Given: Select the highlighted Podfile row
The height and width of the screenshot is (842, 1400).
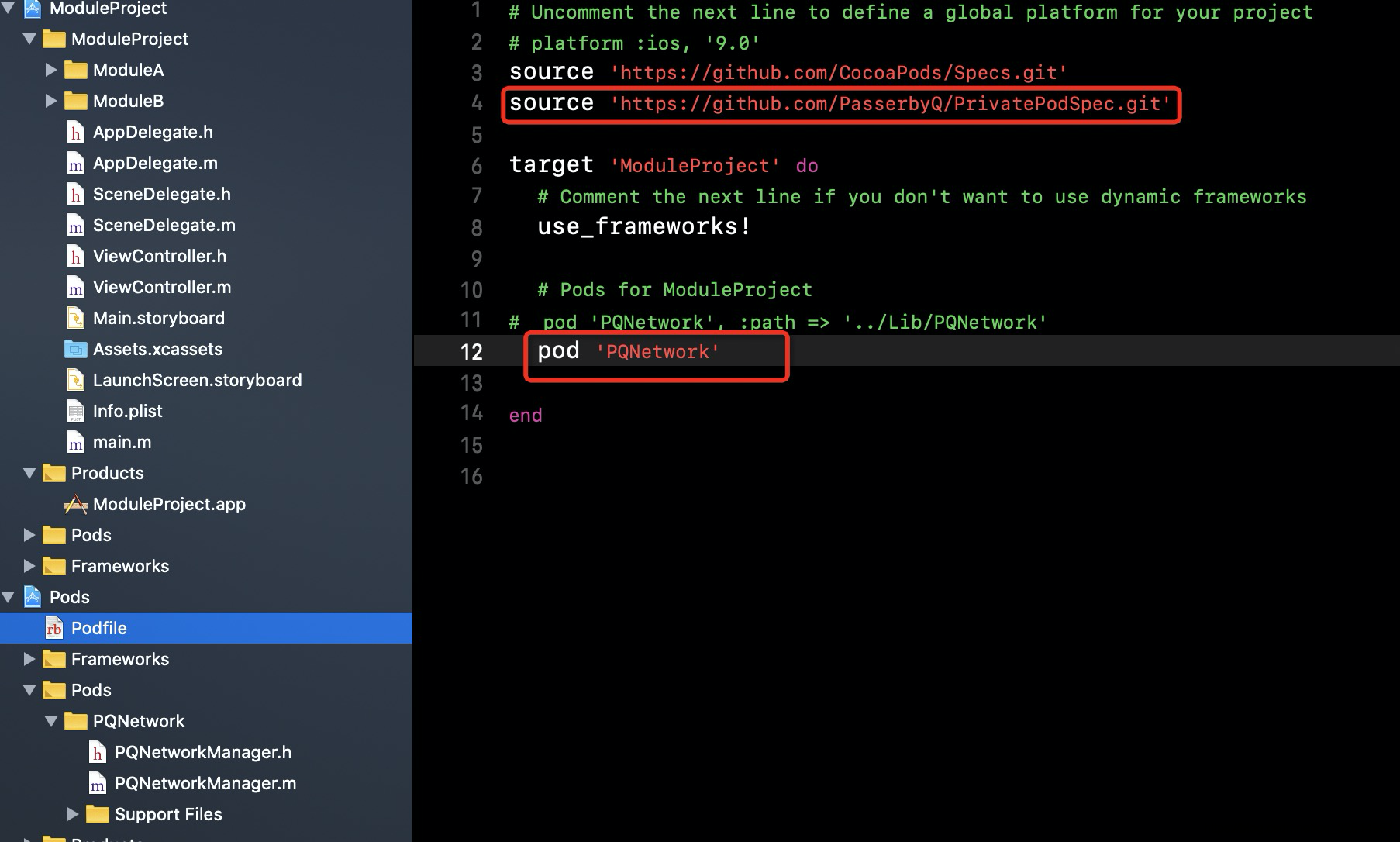Looking at the screenshot, I should click(x=206, y=628).
